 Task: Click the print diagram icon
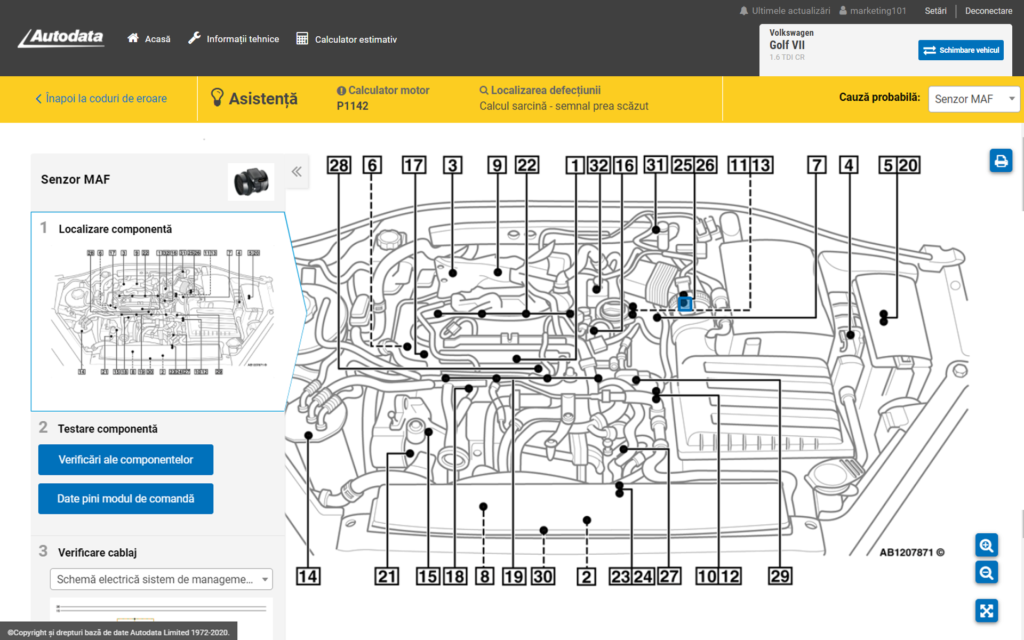click(1001, 160)
